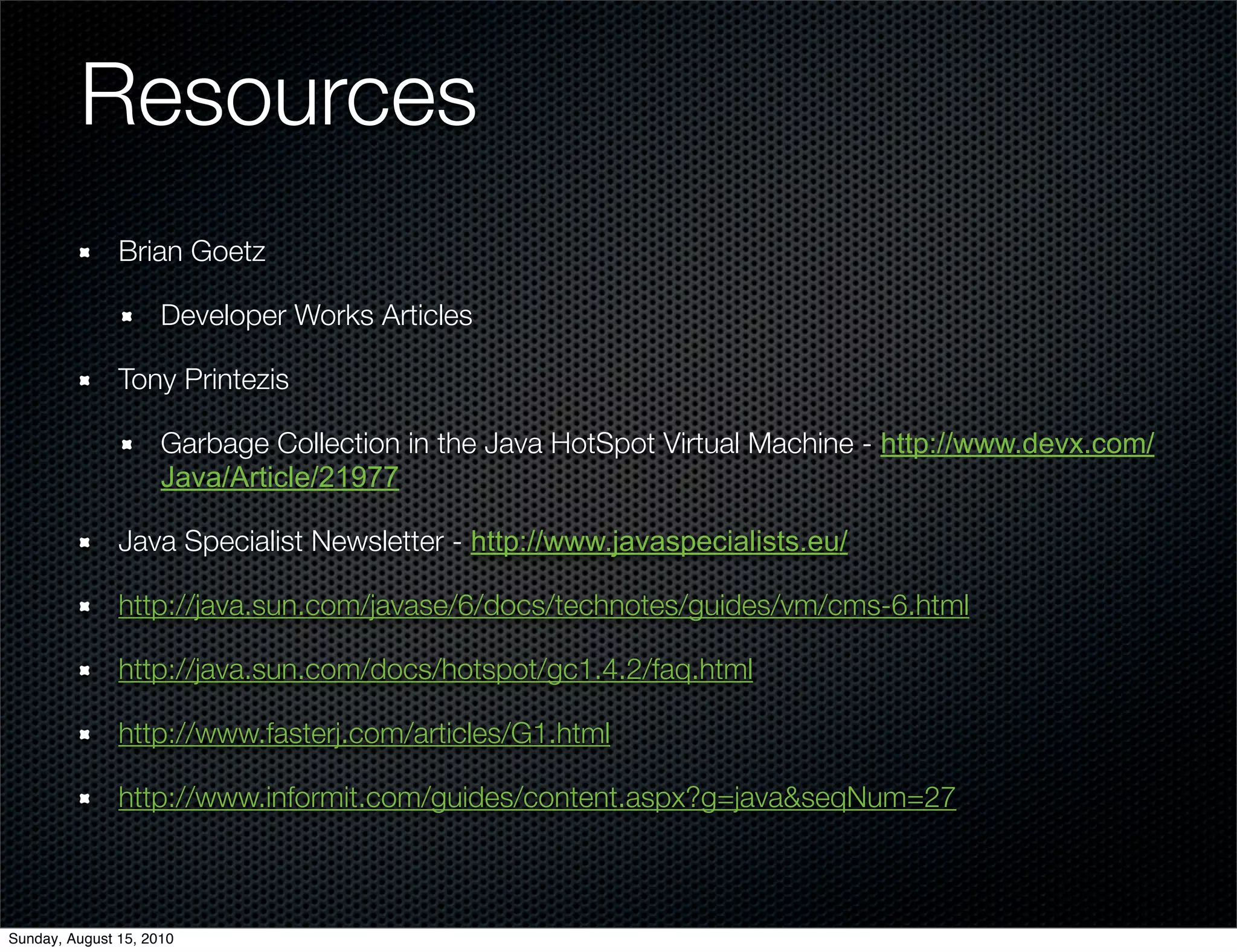The height and width of the screenshot is (952, 1237).
Task: Open the java.sun.com cms-6.html link
Action: (544, 606)
